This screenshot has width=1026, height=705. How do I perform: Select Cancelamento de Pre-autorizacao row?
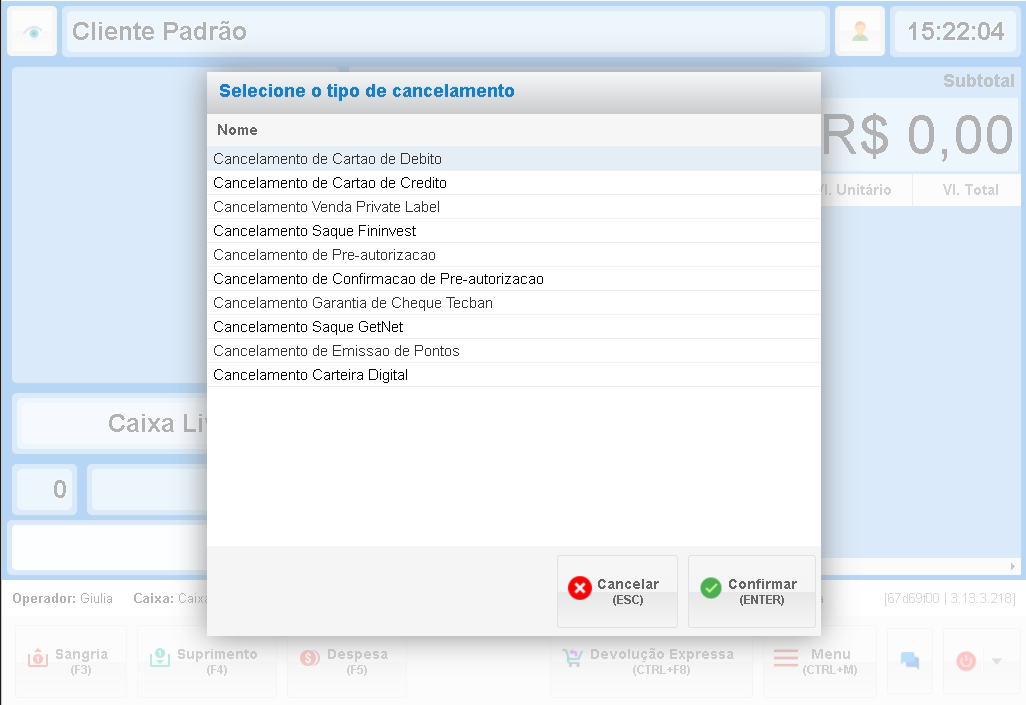pyautogui.click(x=514, y=255)
